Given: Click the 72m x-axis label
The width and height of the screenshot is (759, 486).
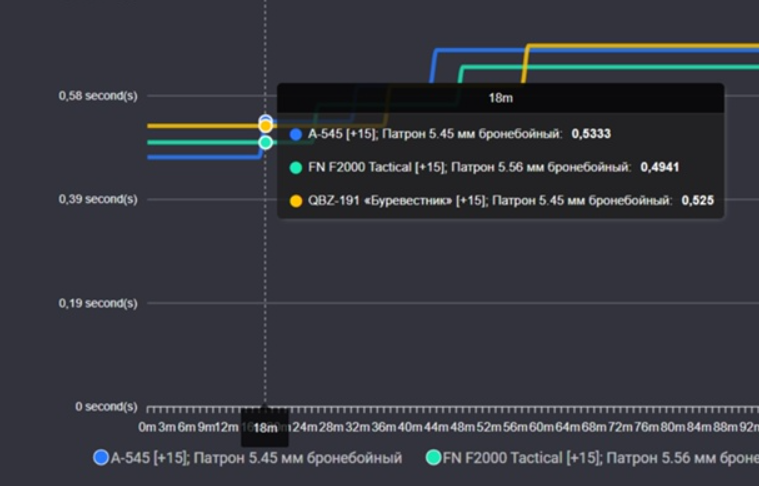Looking at the screenshot, I should 620,427.
